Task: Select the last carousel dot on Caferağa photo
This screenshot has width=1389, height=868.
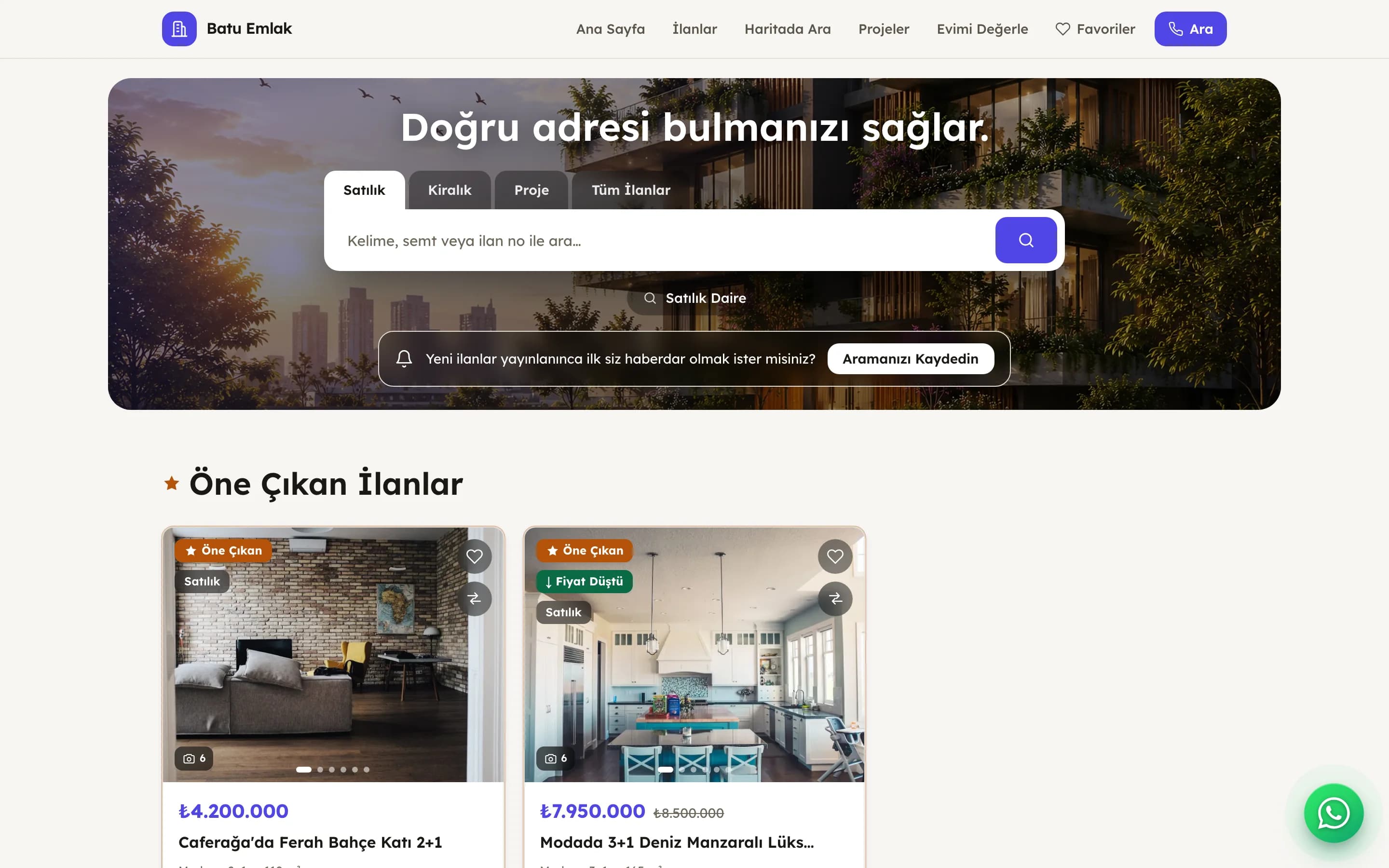Action: point(366,770)
